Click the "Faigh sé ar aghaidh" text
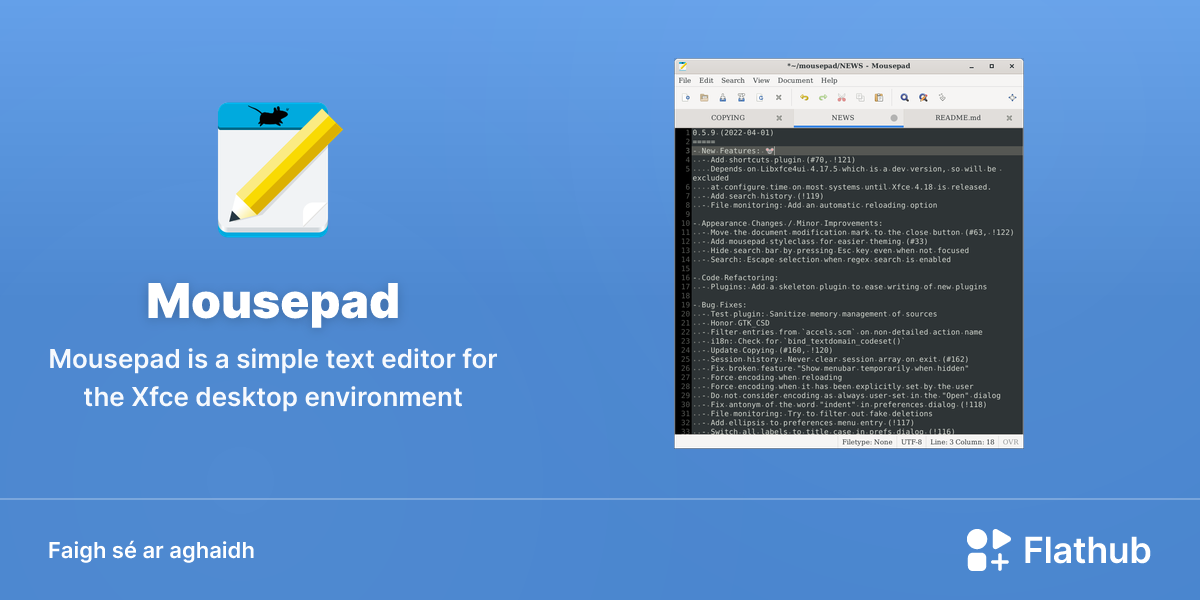Image resolution: width=1200 pixels, height=600 pixels. [151, 551]
